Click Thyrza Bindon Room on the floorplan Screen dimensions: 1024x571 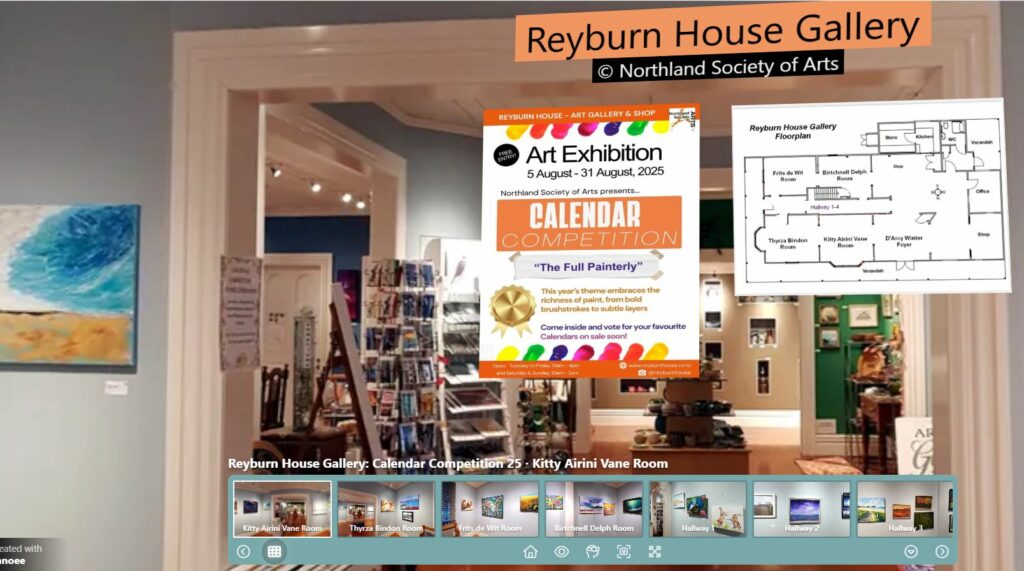click(788, 243)
